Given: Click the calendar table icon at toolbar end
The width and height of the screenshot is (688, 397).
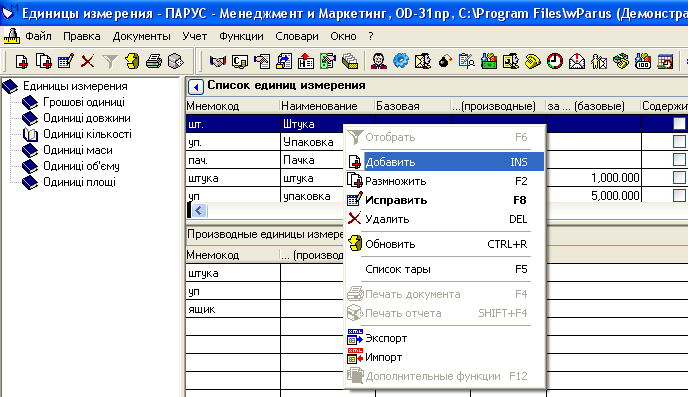Looking at the screenshot, I should click(x=665, y=61).
